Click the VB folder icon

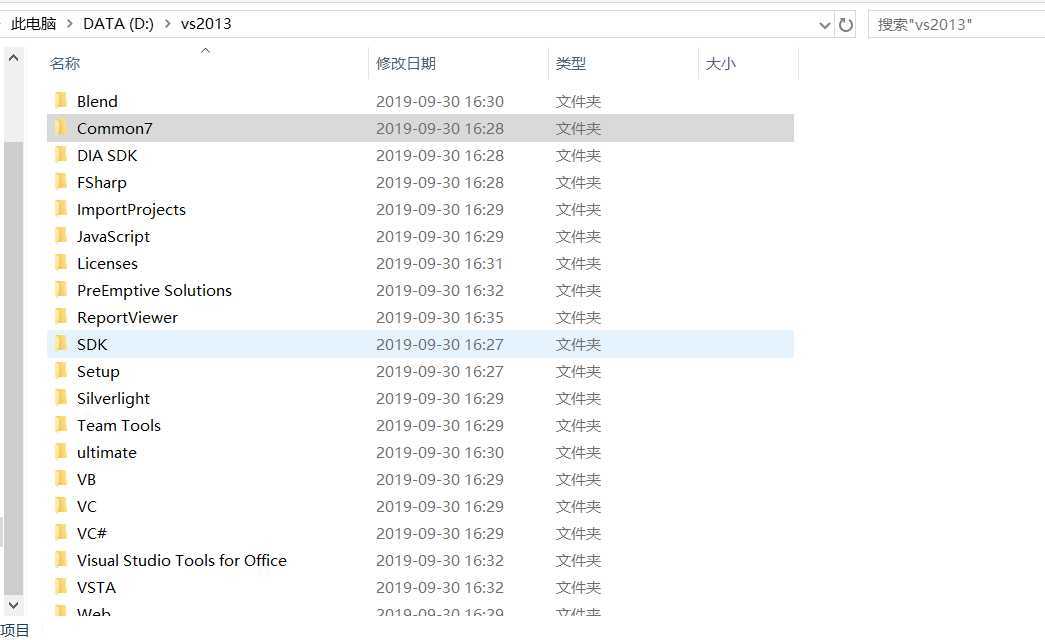(61, 479)
